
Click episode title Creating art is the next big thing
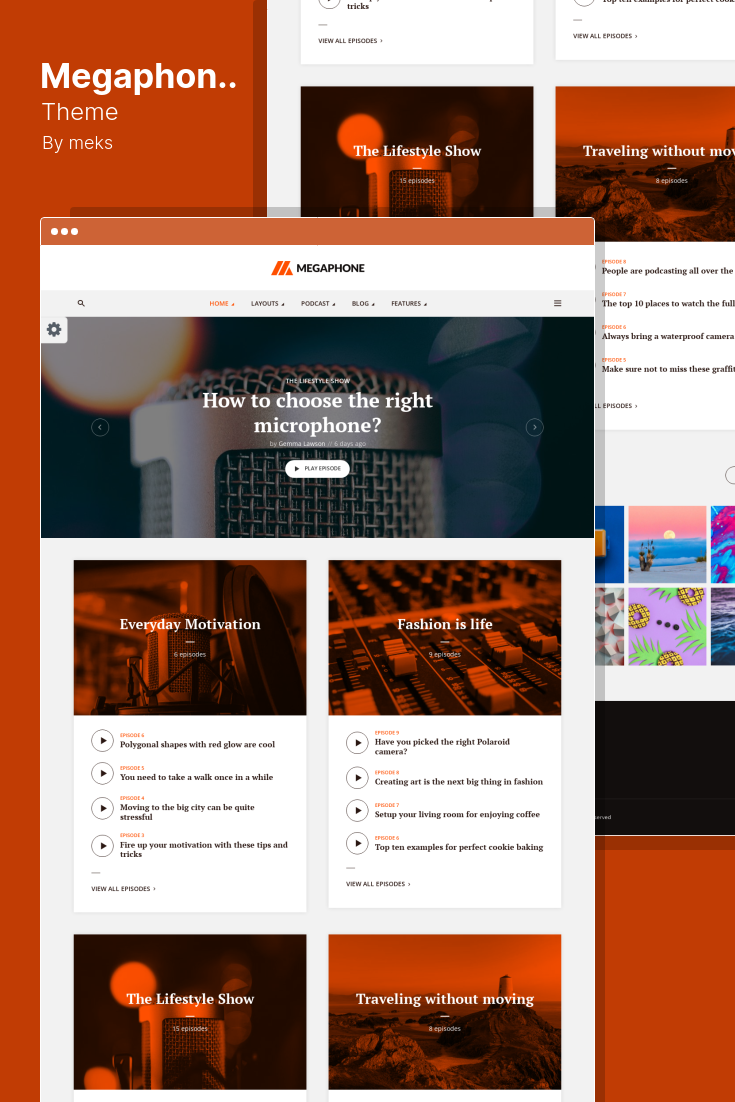[x=459, y=782]
